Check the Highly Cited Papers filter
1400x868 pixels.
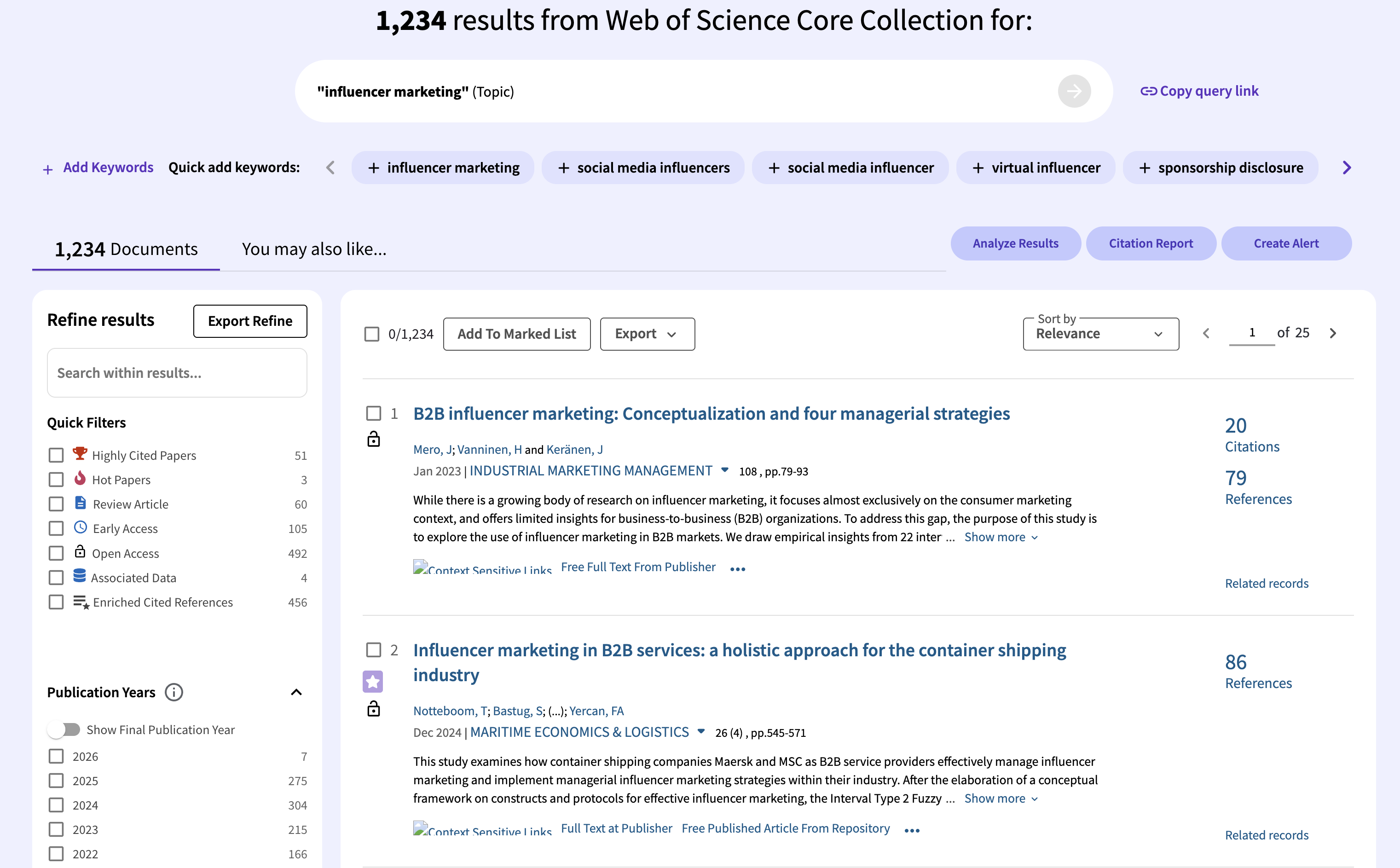click(56, 455)
